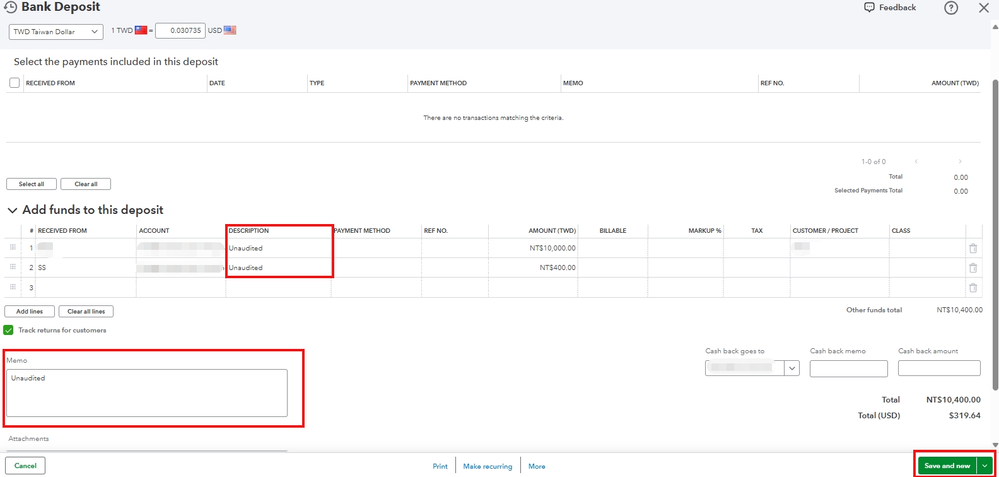Click the Feedback speech bubble icon
Viewport: 999px width, 477px height.
869,8
